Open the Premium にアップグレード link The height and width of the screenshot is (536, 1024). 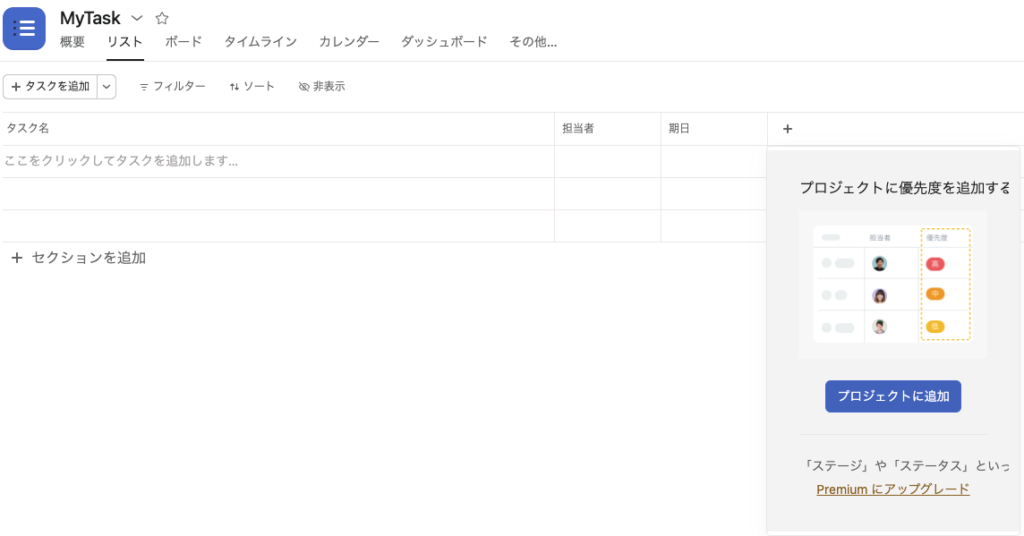click(x=893, y=489)
